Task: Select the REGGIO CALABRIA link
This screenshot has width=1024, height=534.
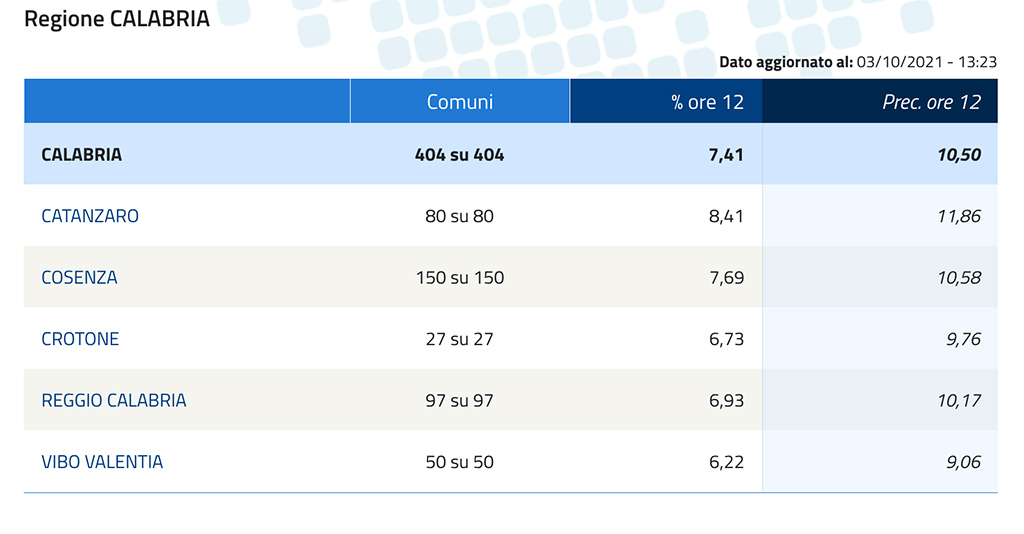Action: pos(114,401)
